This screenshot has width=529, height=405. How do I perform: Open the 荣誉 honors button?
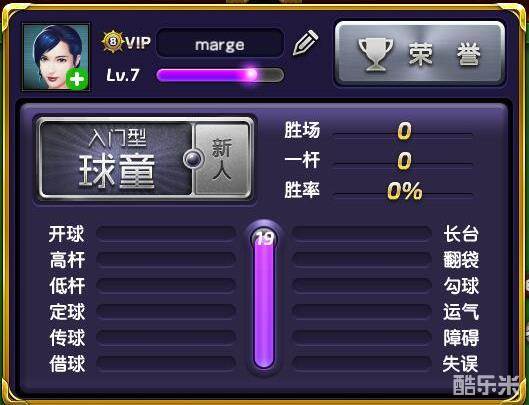click(x=419, y=54)
